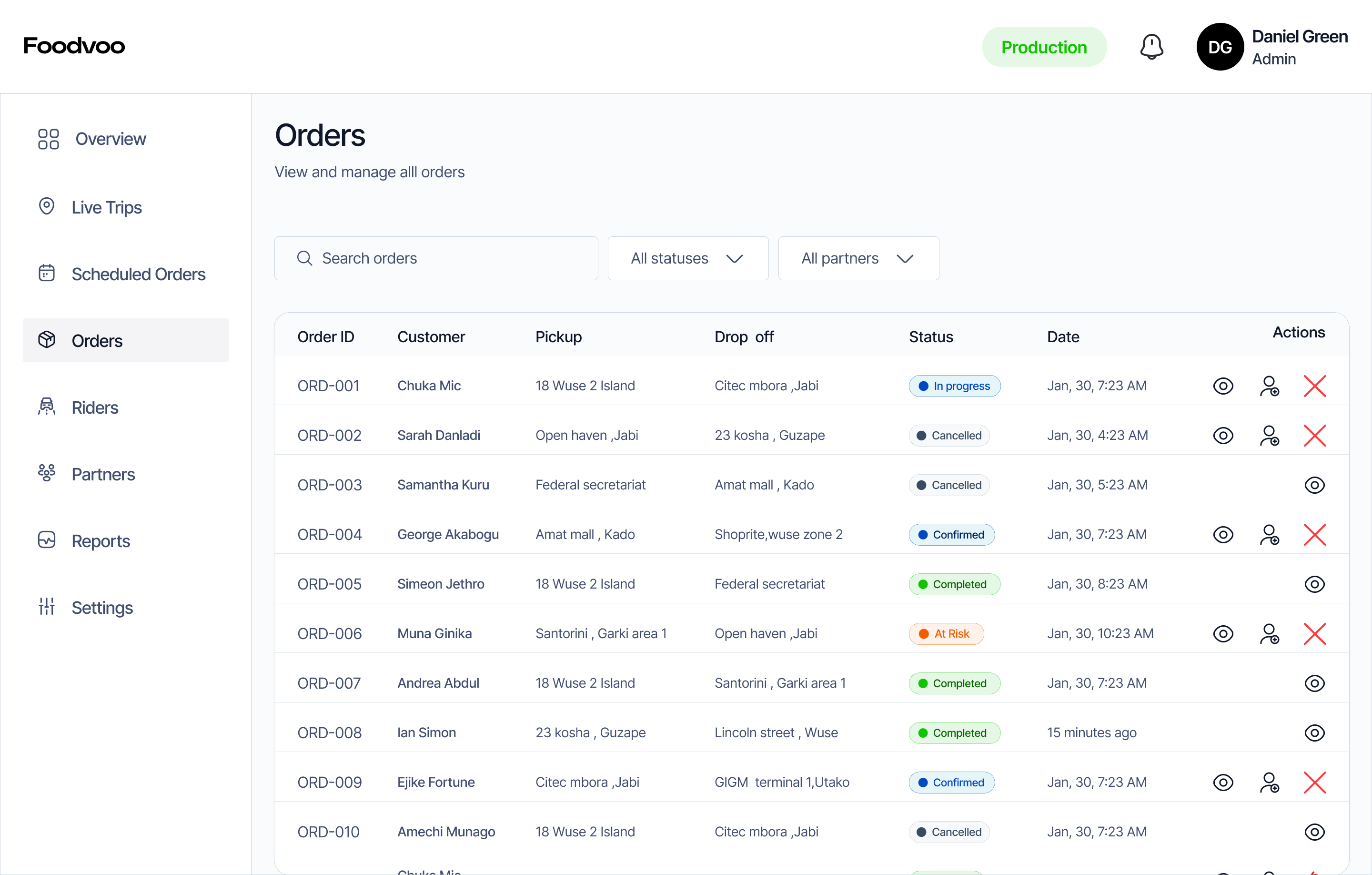Assign rider to order ORD-001
The image size is (1372, 875).
1270,386
